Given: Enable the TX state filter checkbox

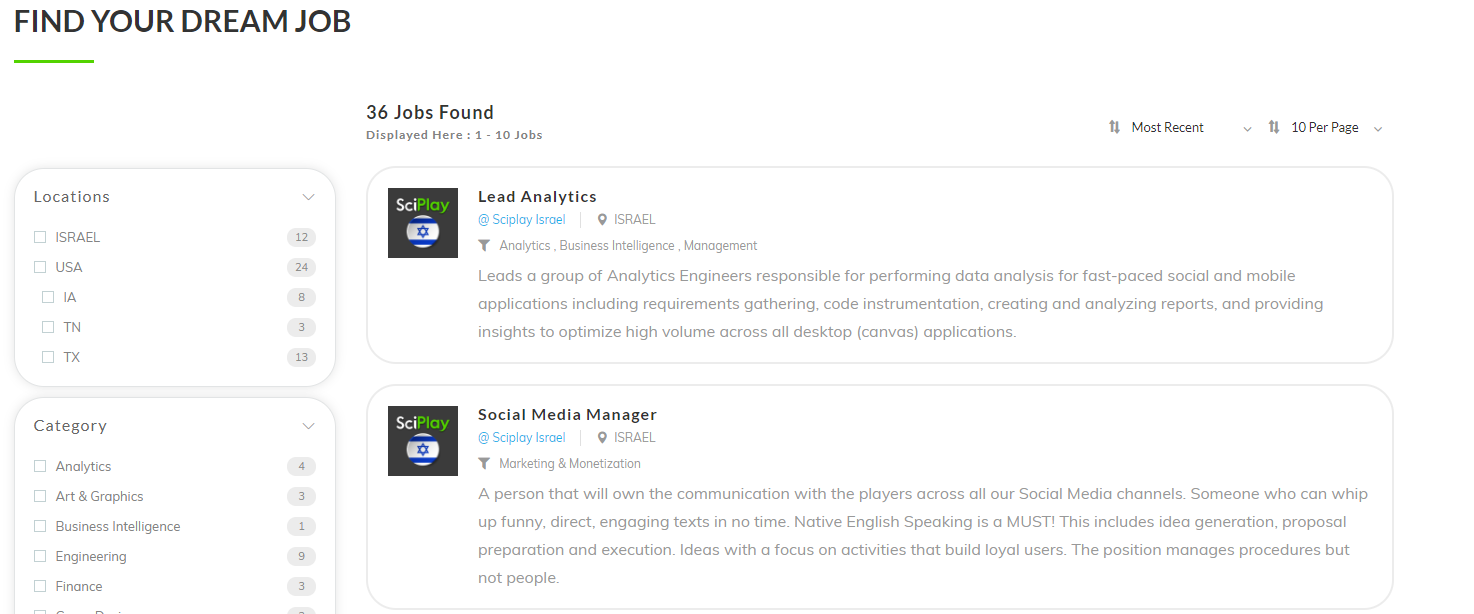Looking at the screenshot, I should pyautogui.click(x=48, y=357).
